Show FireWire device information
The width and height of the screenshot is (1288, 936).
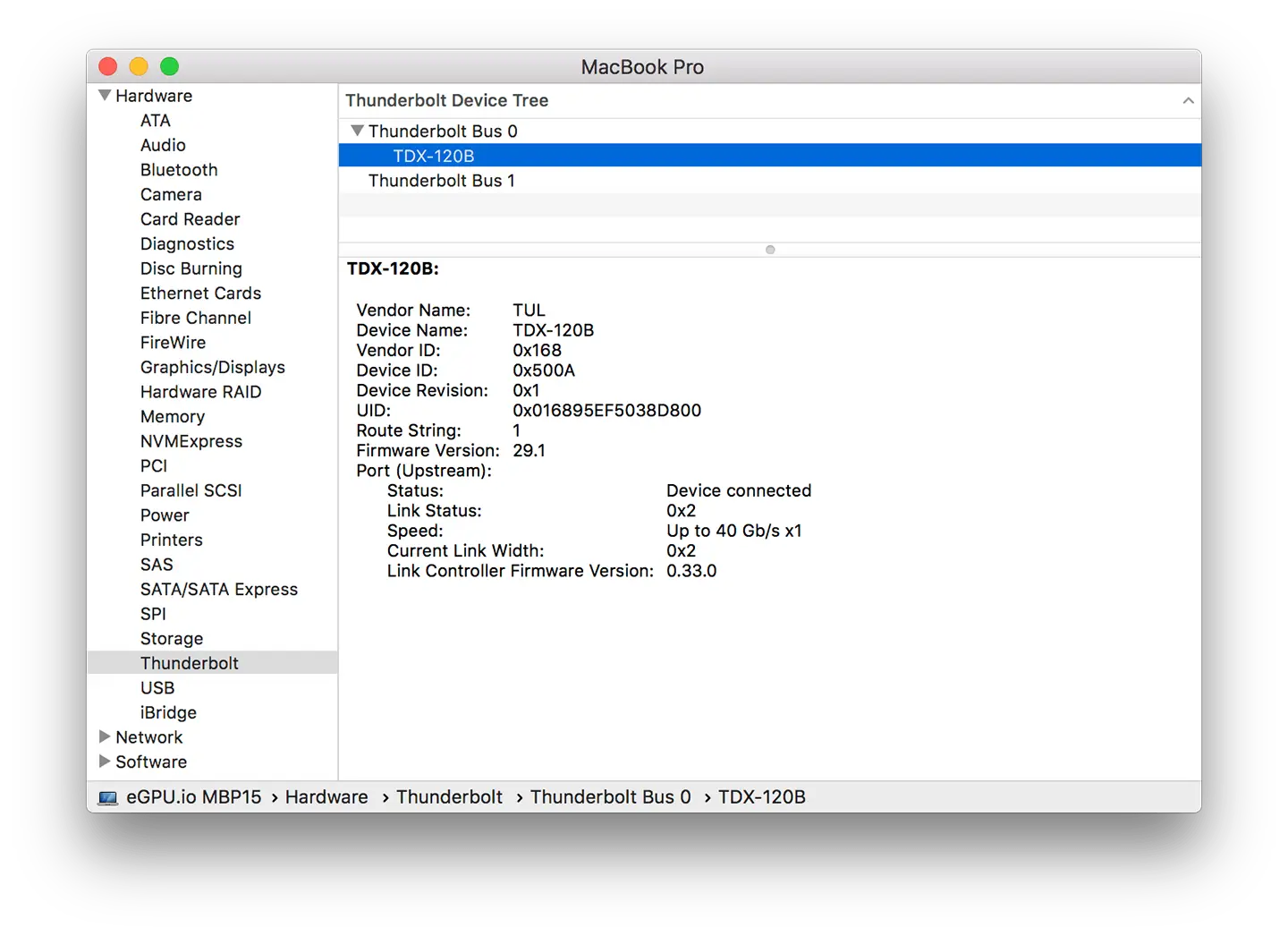pyautogui.click(x=173, y=343)
